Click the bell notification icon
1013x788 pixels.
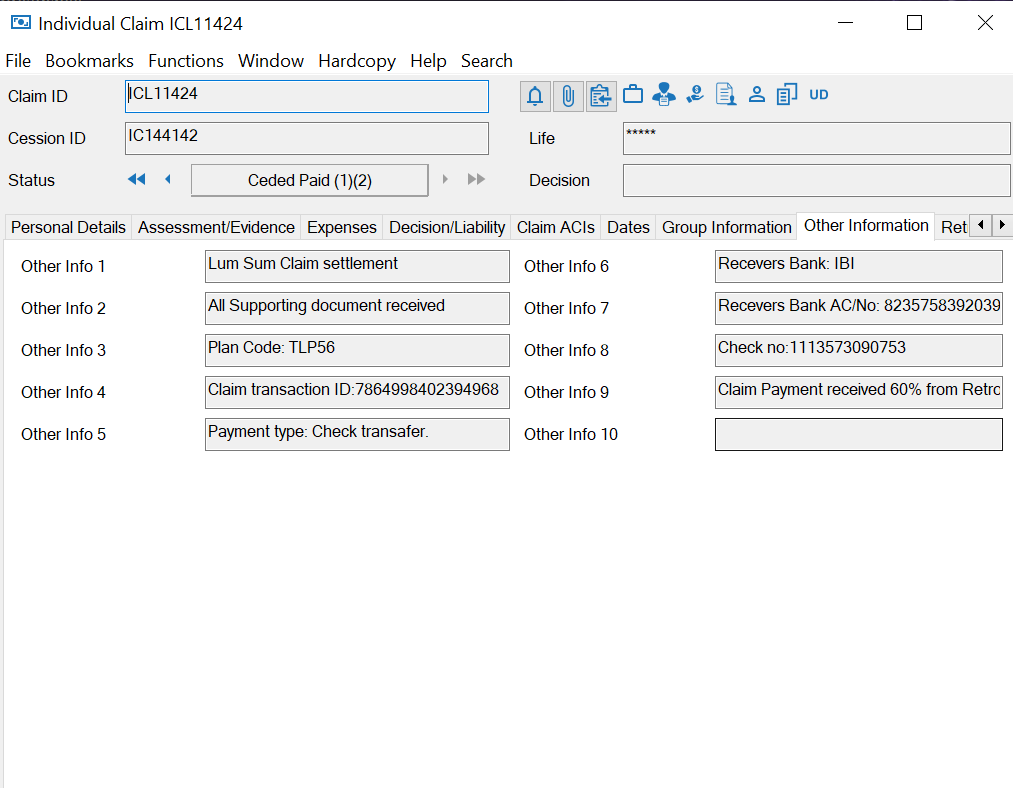(x=535, y=96)
